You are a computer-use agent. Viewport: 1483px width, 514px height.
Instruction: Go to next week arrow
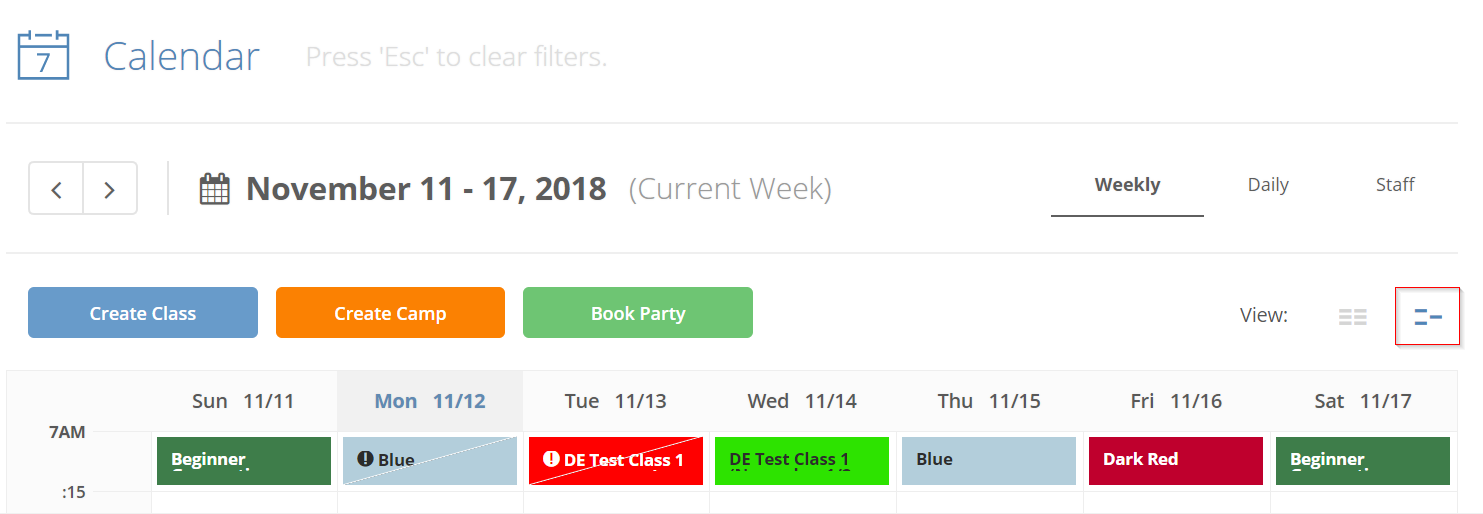coord(110,188)
